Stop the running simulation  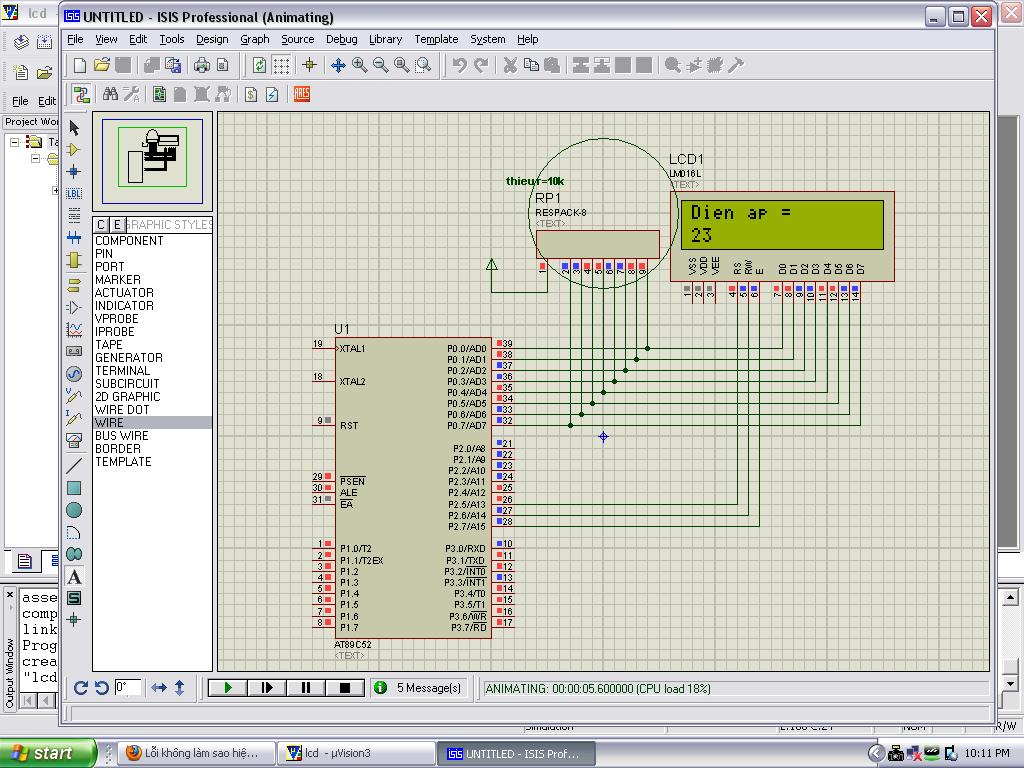(345, 688)
